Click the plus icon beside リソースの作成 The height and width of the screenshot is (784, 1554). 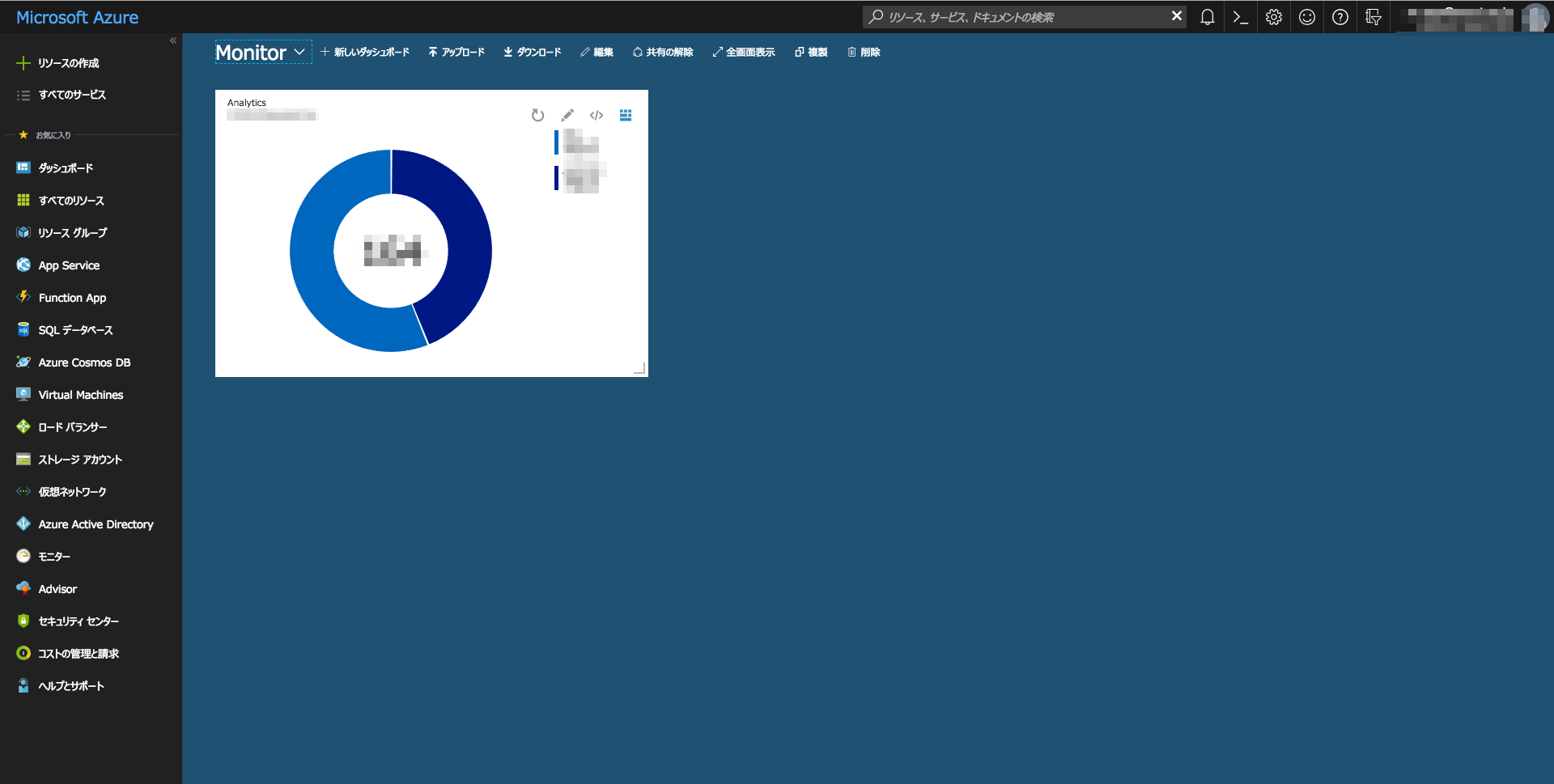coord(23,63)
